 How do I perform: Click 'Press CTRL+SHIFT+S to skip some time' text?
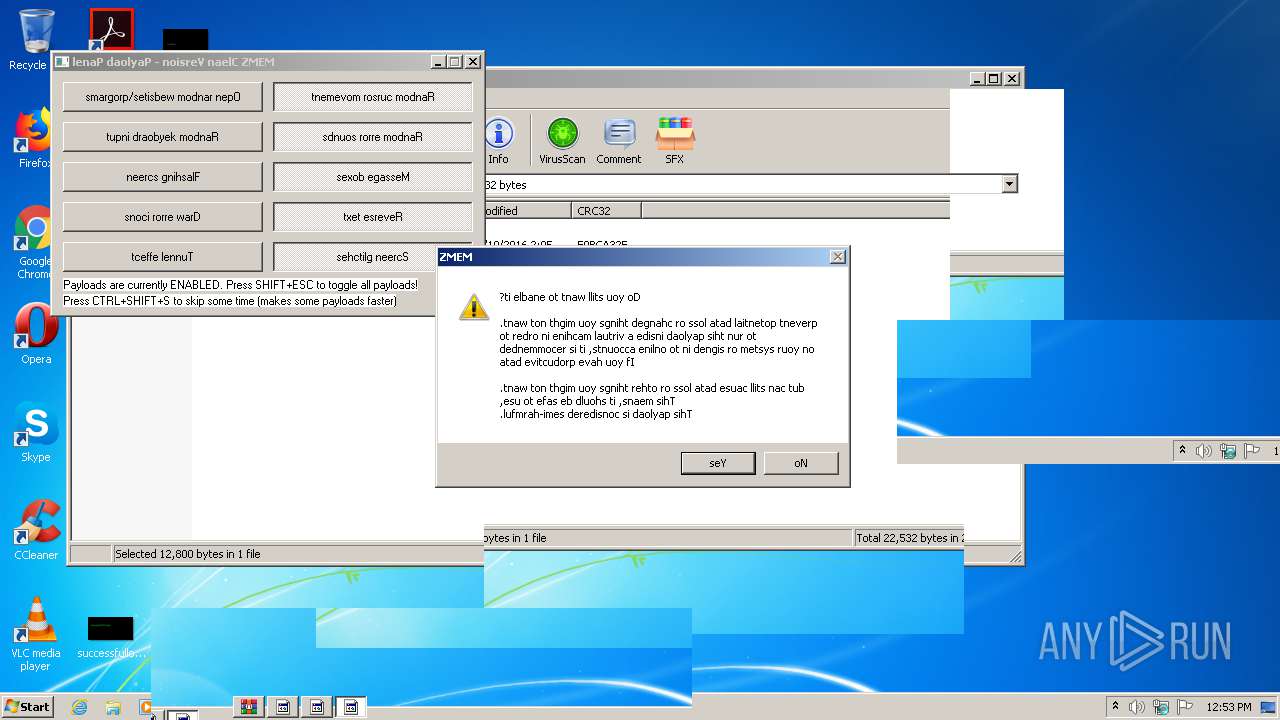230,301
